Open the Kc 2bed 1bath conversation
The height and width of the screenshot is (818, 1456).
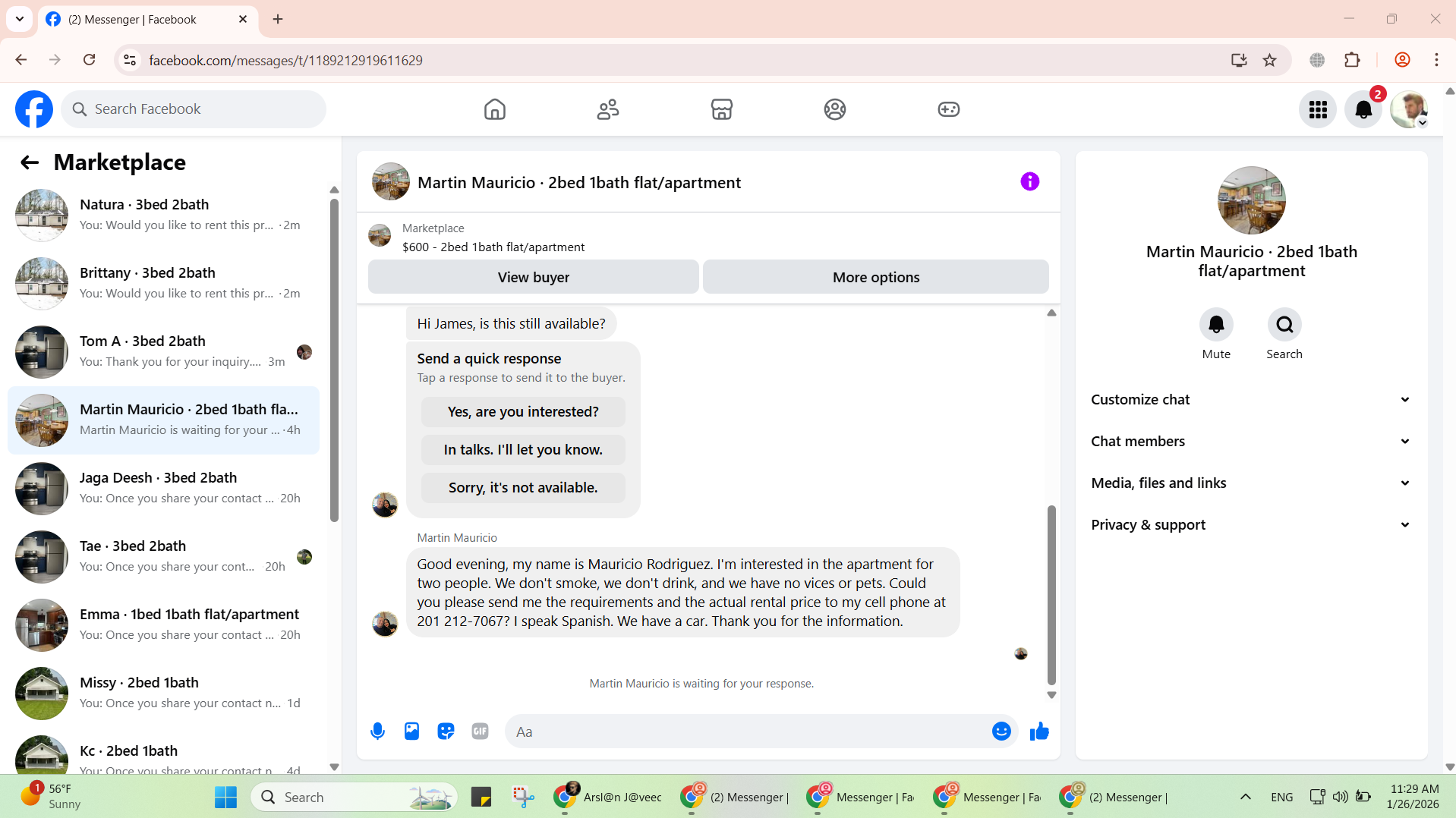click(163, 753)
